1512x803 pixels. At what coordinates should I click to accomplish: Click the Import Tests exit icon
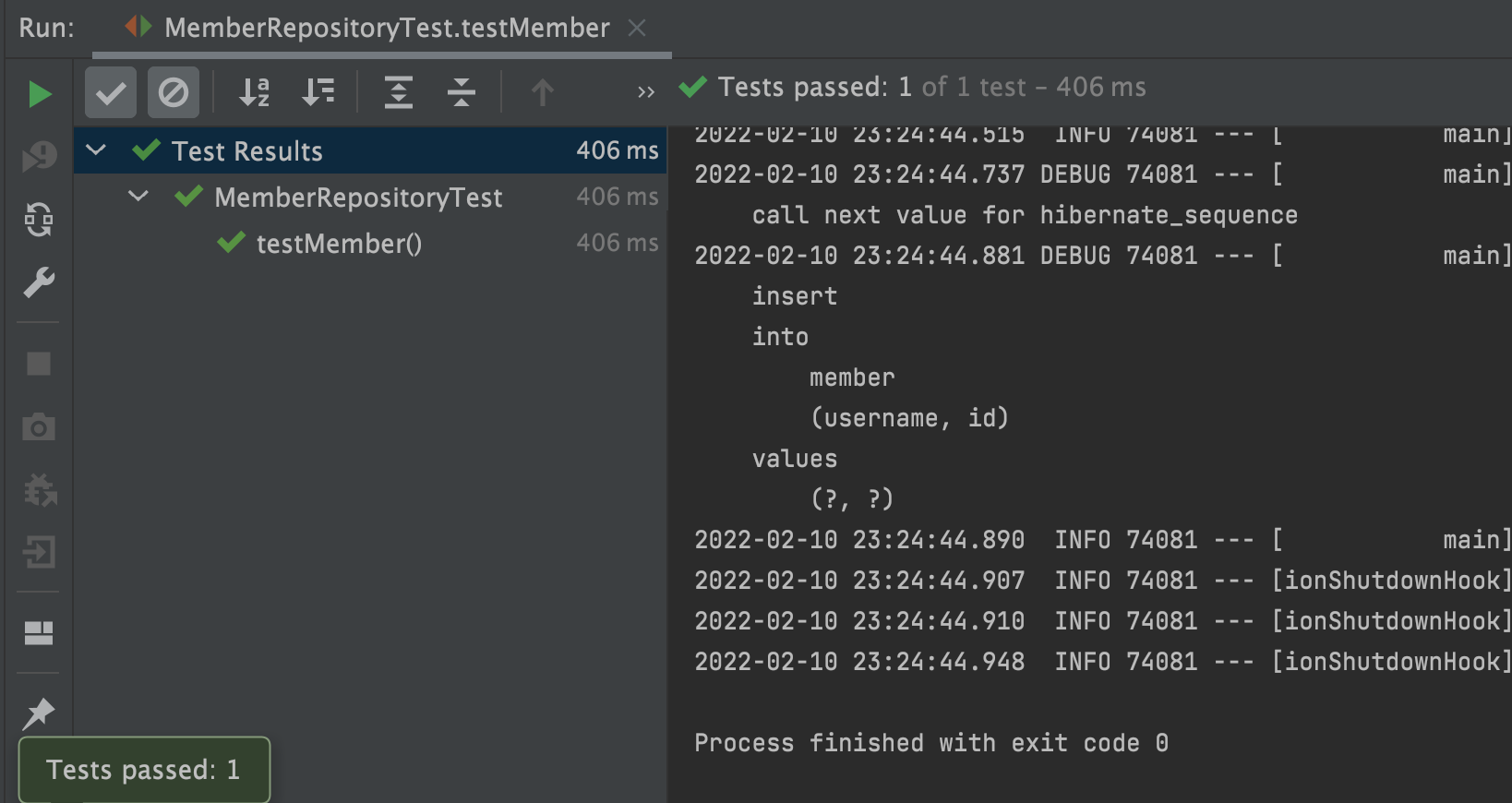(39, 552)
